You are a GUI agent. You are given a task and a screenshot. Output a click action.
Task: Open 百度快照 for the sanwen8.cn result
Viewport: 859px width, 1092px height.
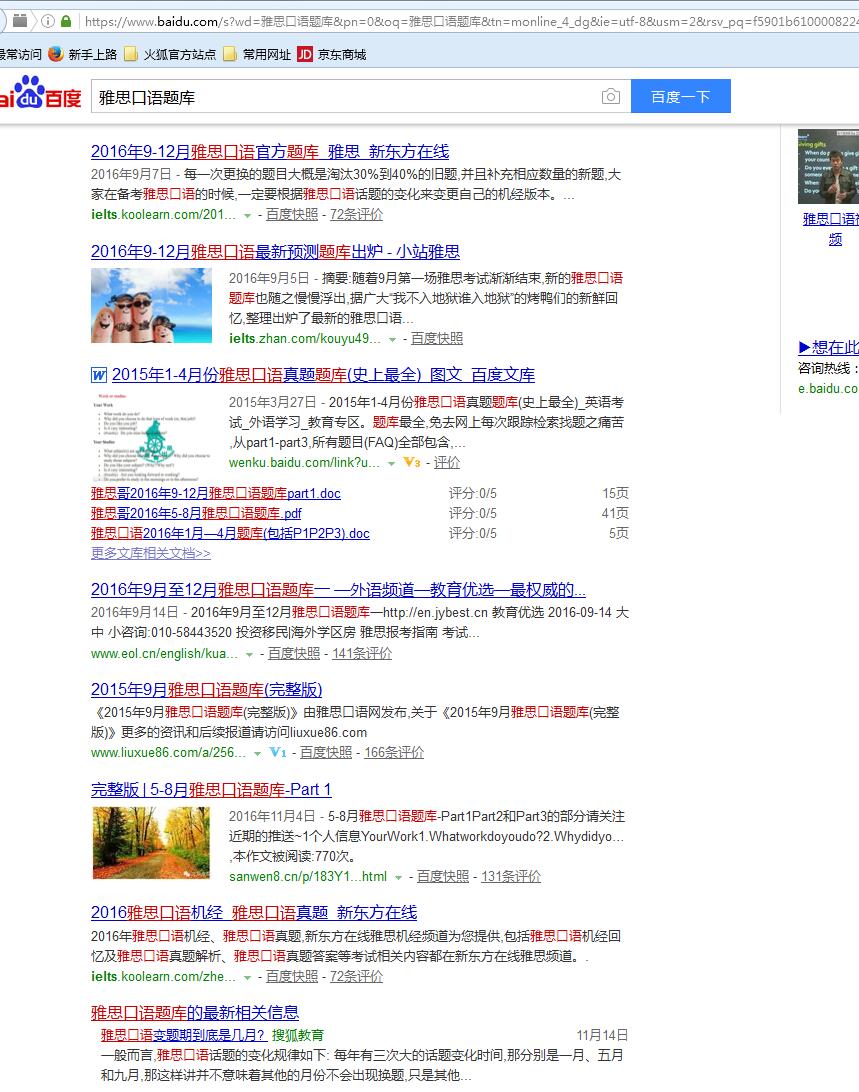click(443, 876)
